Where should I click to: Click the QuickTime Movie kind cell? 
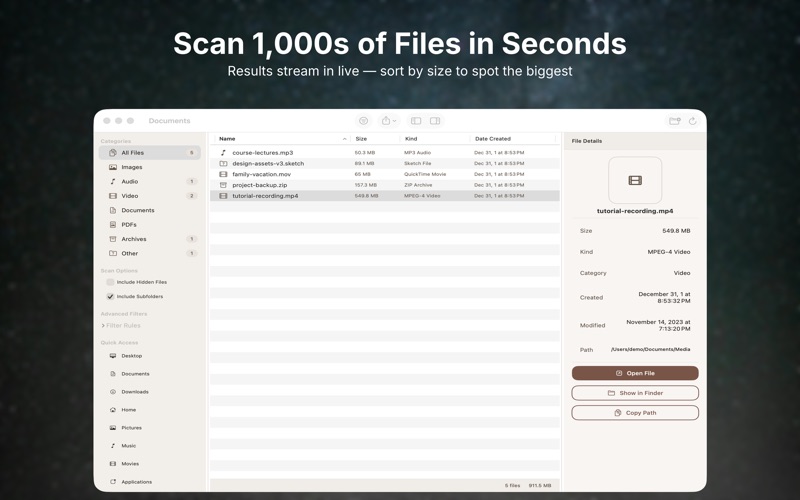[x=425, y=174]
